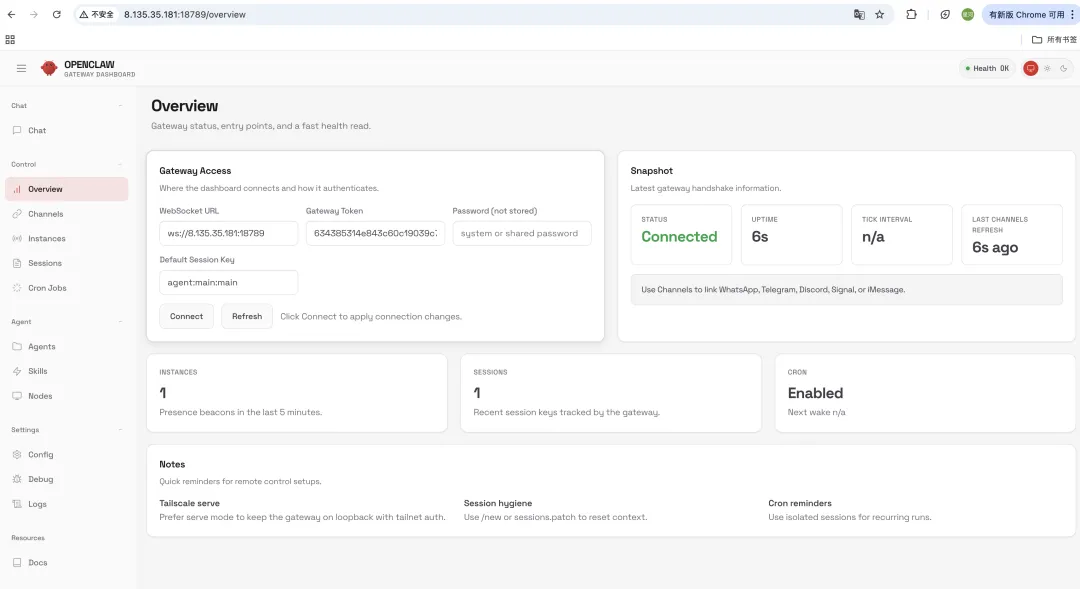Select Sessions in the sidebar
The image size is (1080, 589).
(x=44, y=263)
